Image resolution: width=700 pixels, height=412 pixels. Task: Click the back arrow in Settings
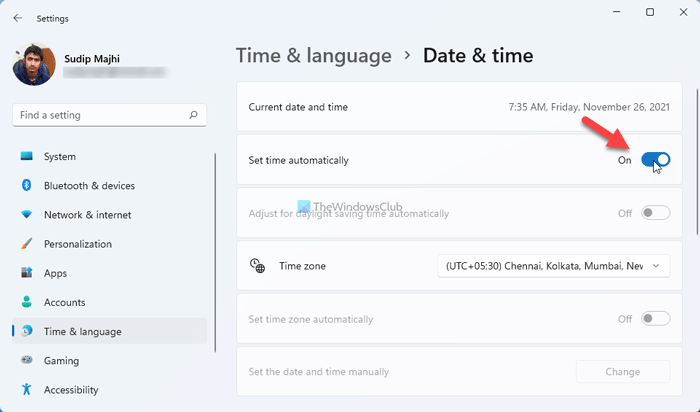pos(18,17)
